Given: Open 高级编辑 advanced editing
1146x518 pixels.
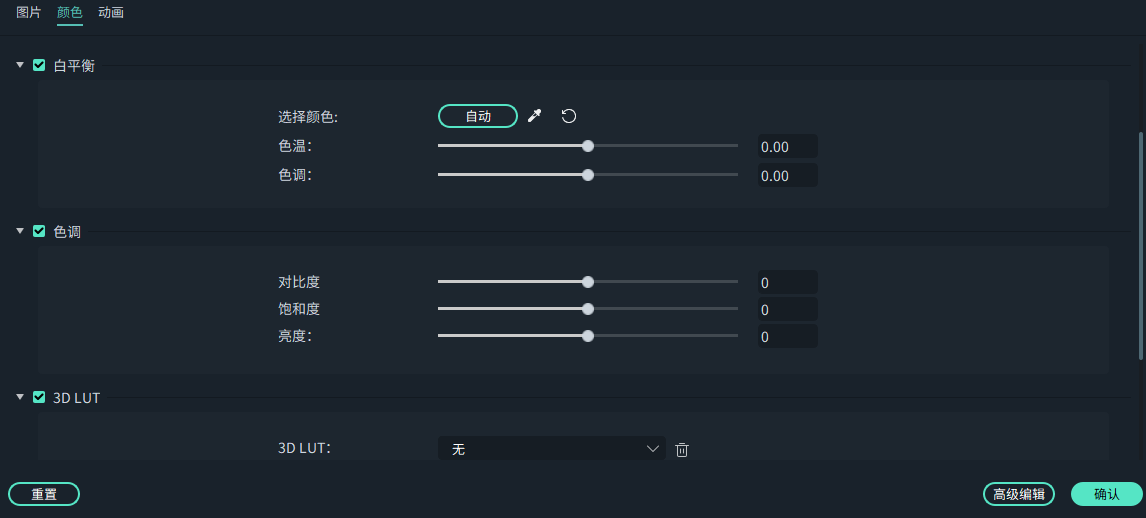Looking at the screenshot, I should [x=1019, y=494].
